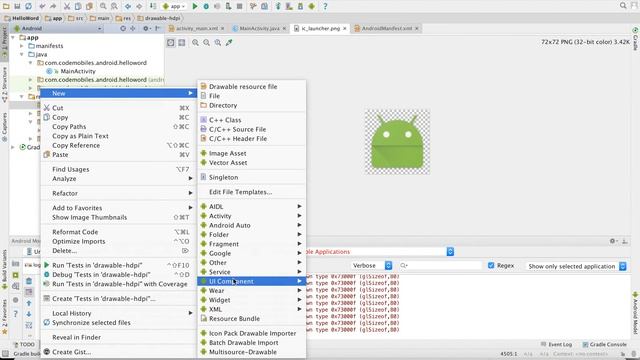This screenshot has height=360, width=640.
Task: Select the New context menu item
Action: (x=118, y=93)
